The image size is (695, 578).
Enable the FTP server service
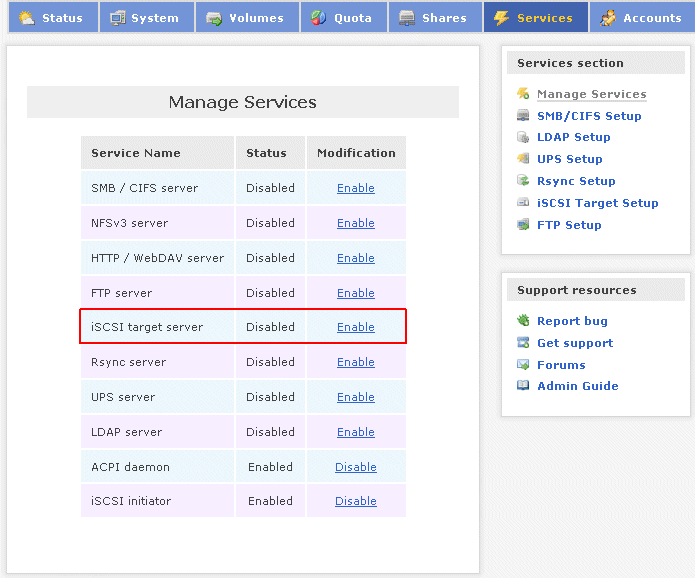point(356,293)
